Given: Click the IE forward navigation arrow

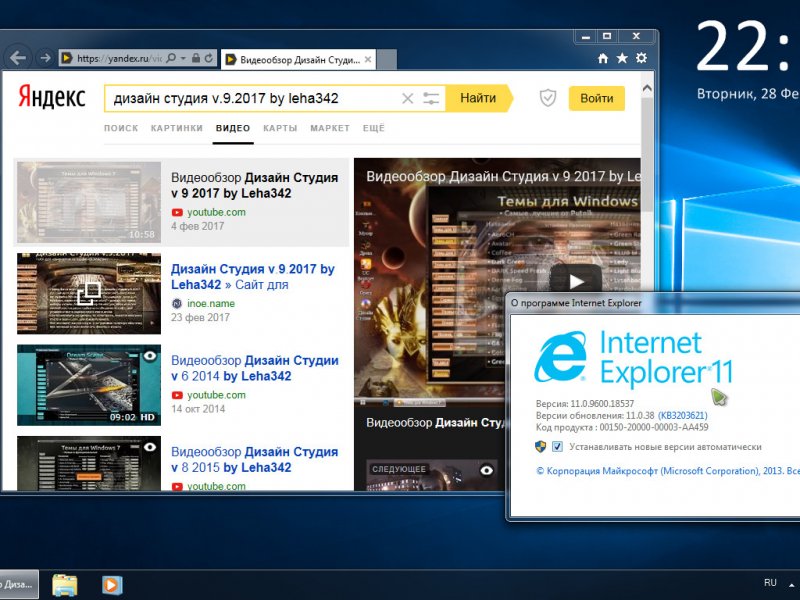Looking at the screenshot, I should [x=43, y=58].
